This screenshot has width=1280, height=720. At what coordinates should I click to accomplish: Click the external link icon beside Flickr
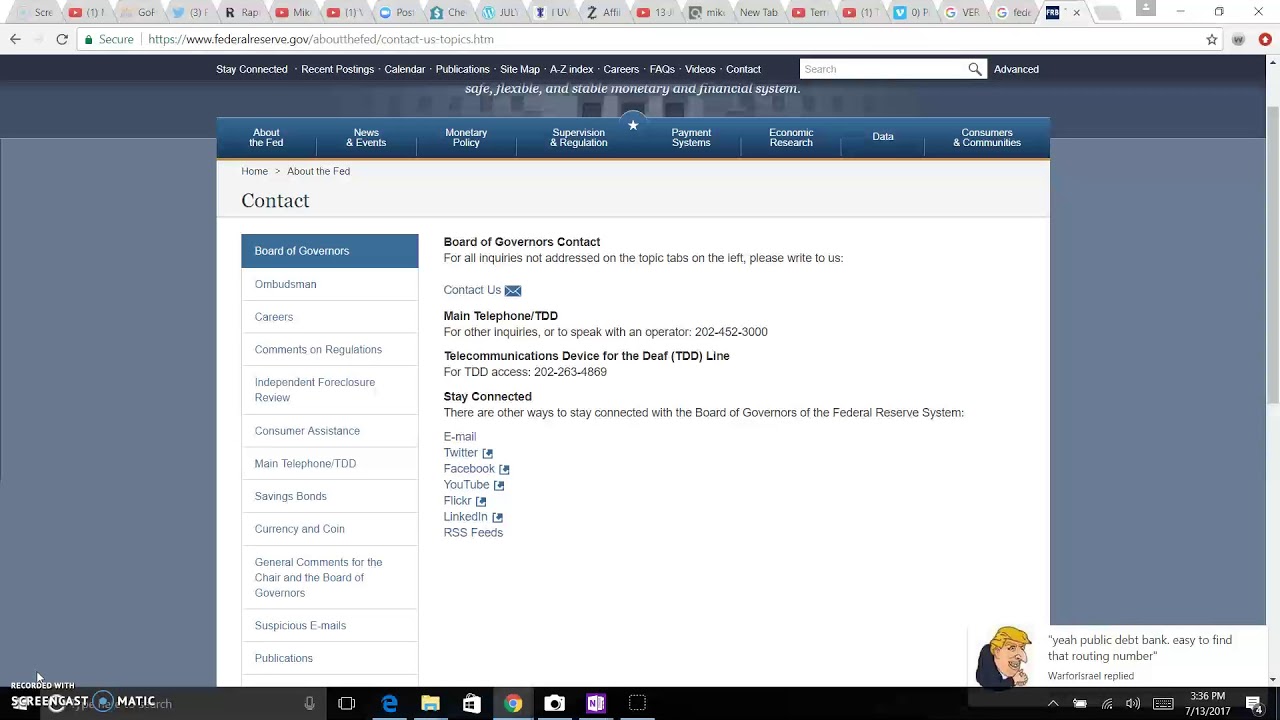(x=481, y=501)
